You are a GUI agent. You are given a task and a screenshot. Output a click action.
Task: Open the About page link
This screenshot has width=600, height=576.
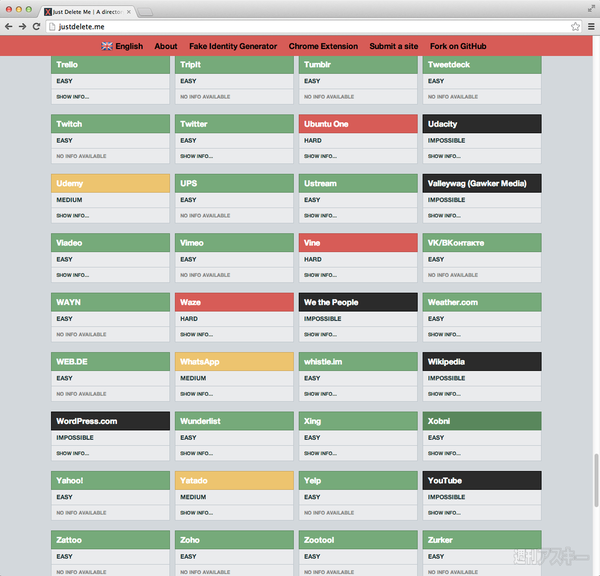[166, 46]
